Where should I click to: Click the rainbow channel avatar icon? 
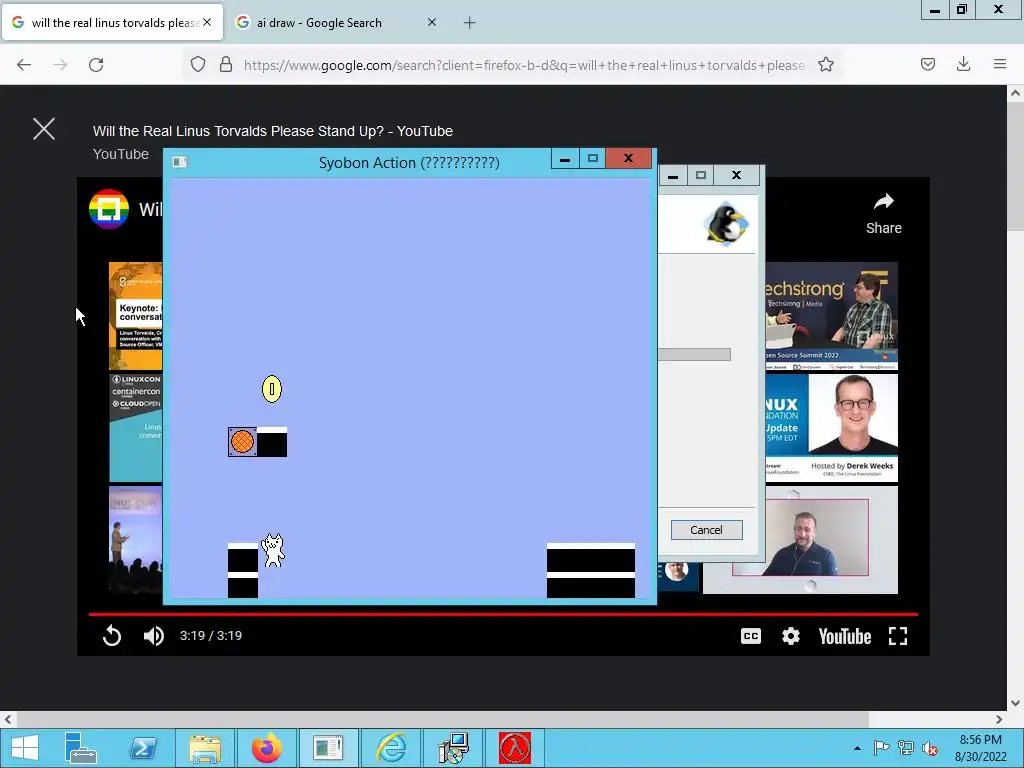coord(108,209)
